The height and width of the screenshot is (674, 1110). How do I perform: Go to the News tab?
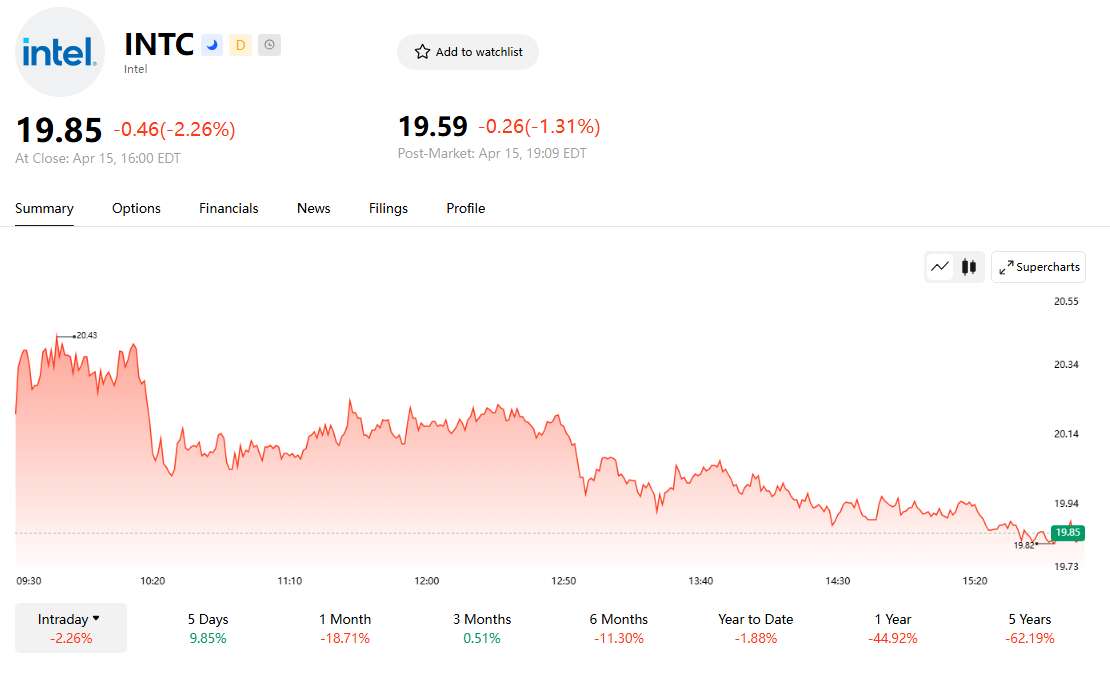pyautogui.click(x=313, y=208)
